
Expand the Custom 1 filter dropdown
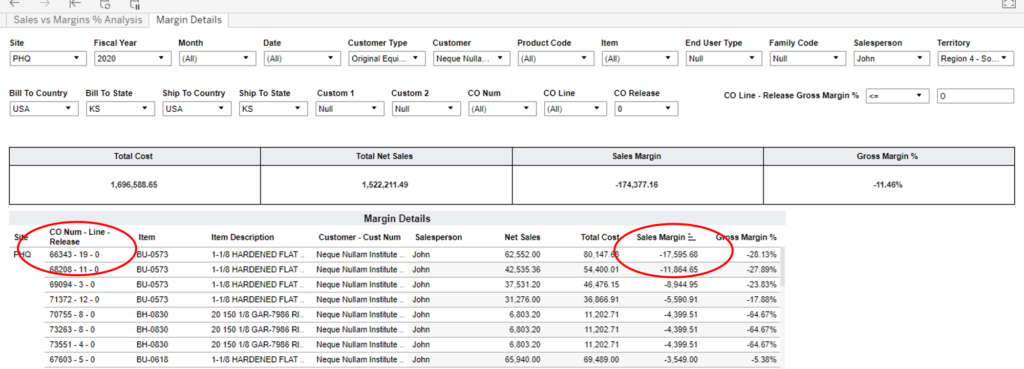(349, 109)
